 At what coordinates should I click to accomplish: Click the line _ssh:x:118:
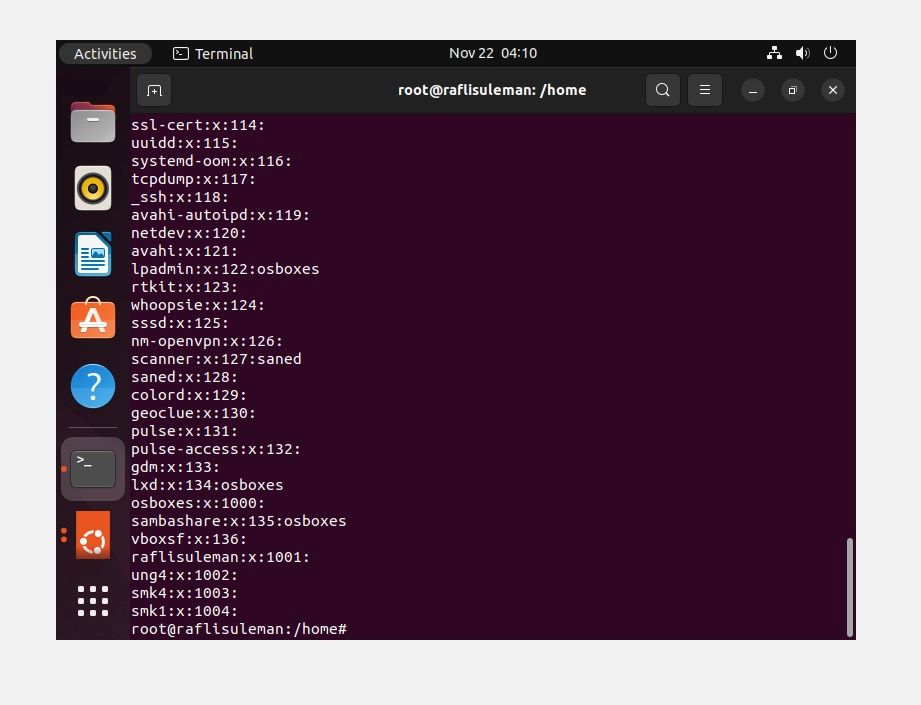pos(180,197)
